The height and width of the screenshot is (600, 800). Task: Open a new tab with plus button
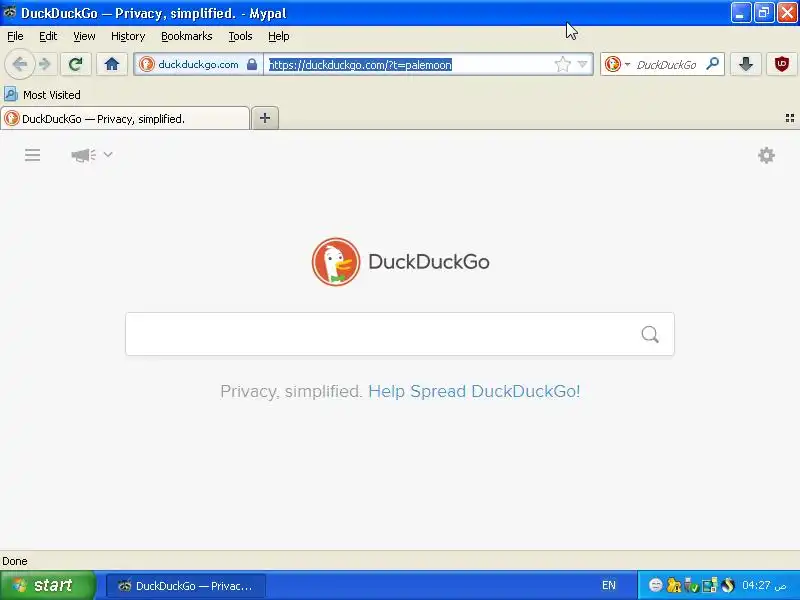(265, 118)
